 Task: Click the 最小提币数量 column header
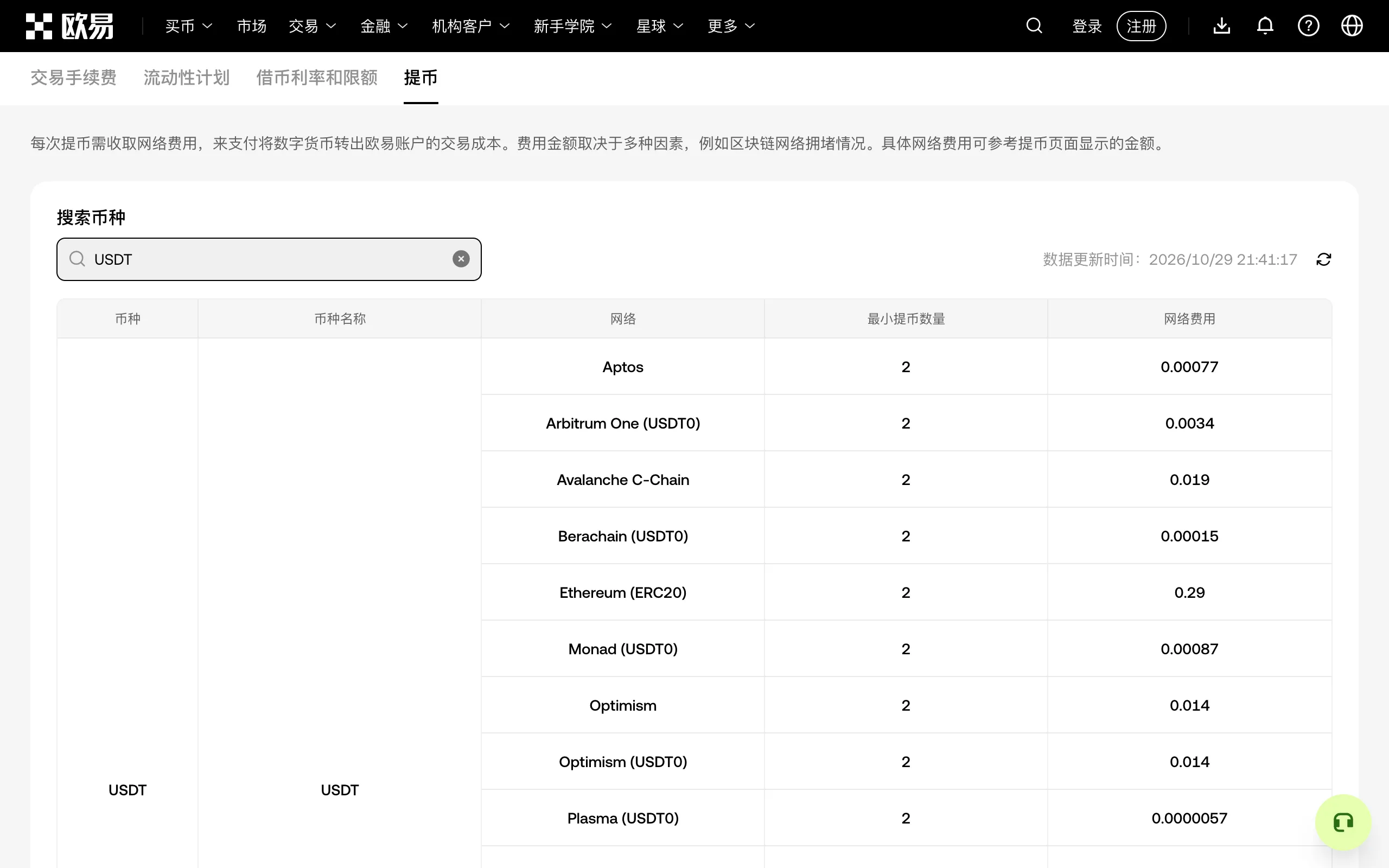[906, 318]
